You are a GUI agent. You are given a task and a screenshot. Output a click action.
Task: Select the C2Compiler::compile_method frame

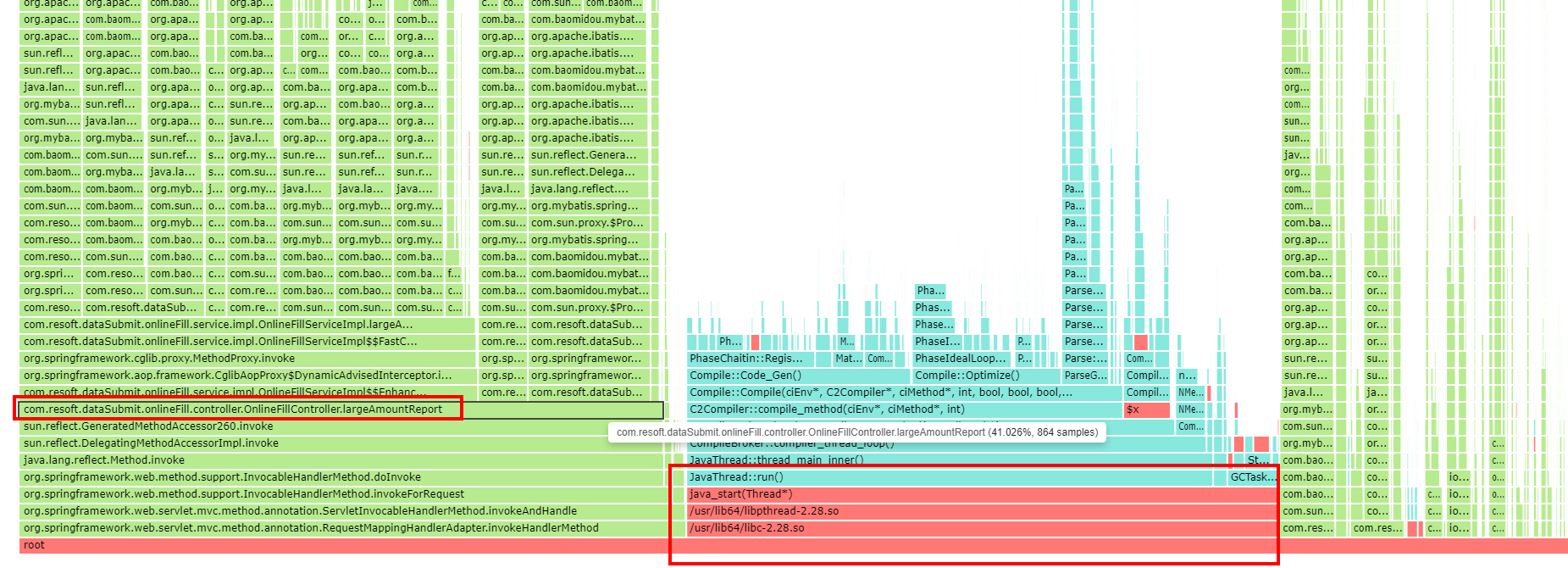coord(903,409)
